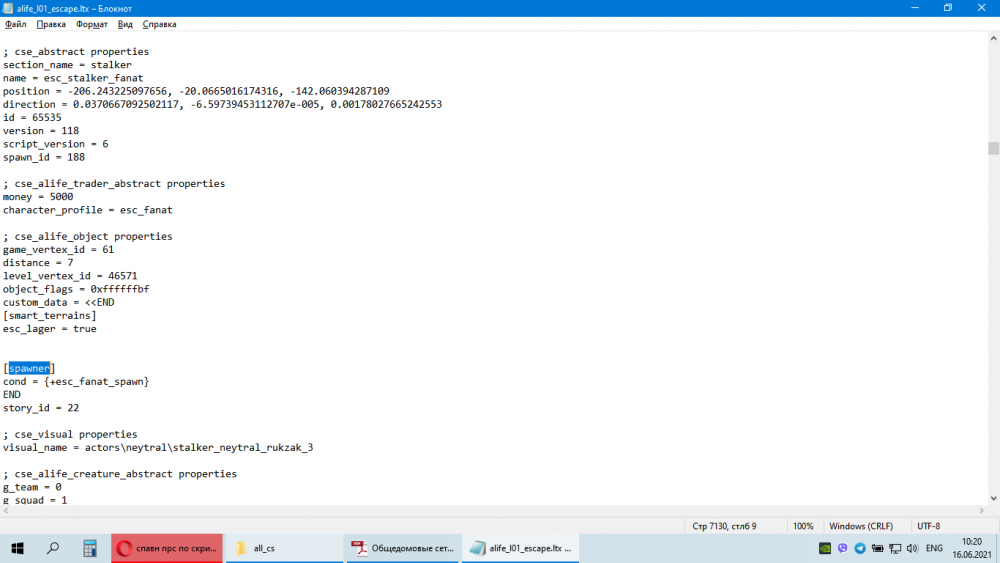Close the Notepad window
The height and width of the screenshot is (563, 1000).
[x=982, y=8]
